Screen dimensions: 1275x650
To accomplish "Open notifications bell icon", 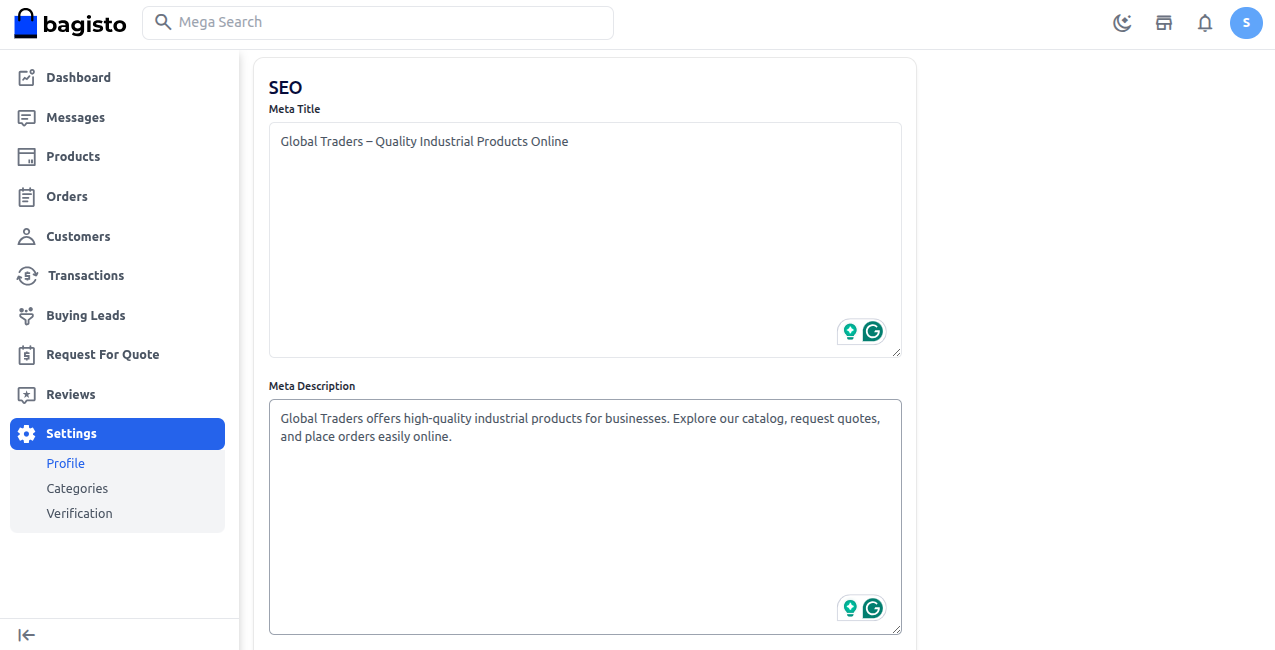I will [x=1205, y=23].
